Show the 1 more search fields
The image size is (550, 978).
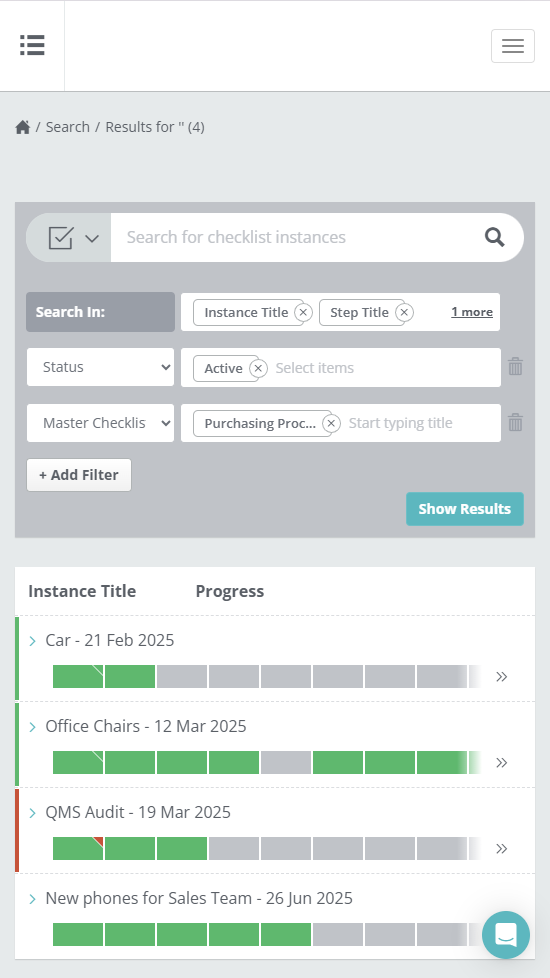click(472, 312)
